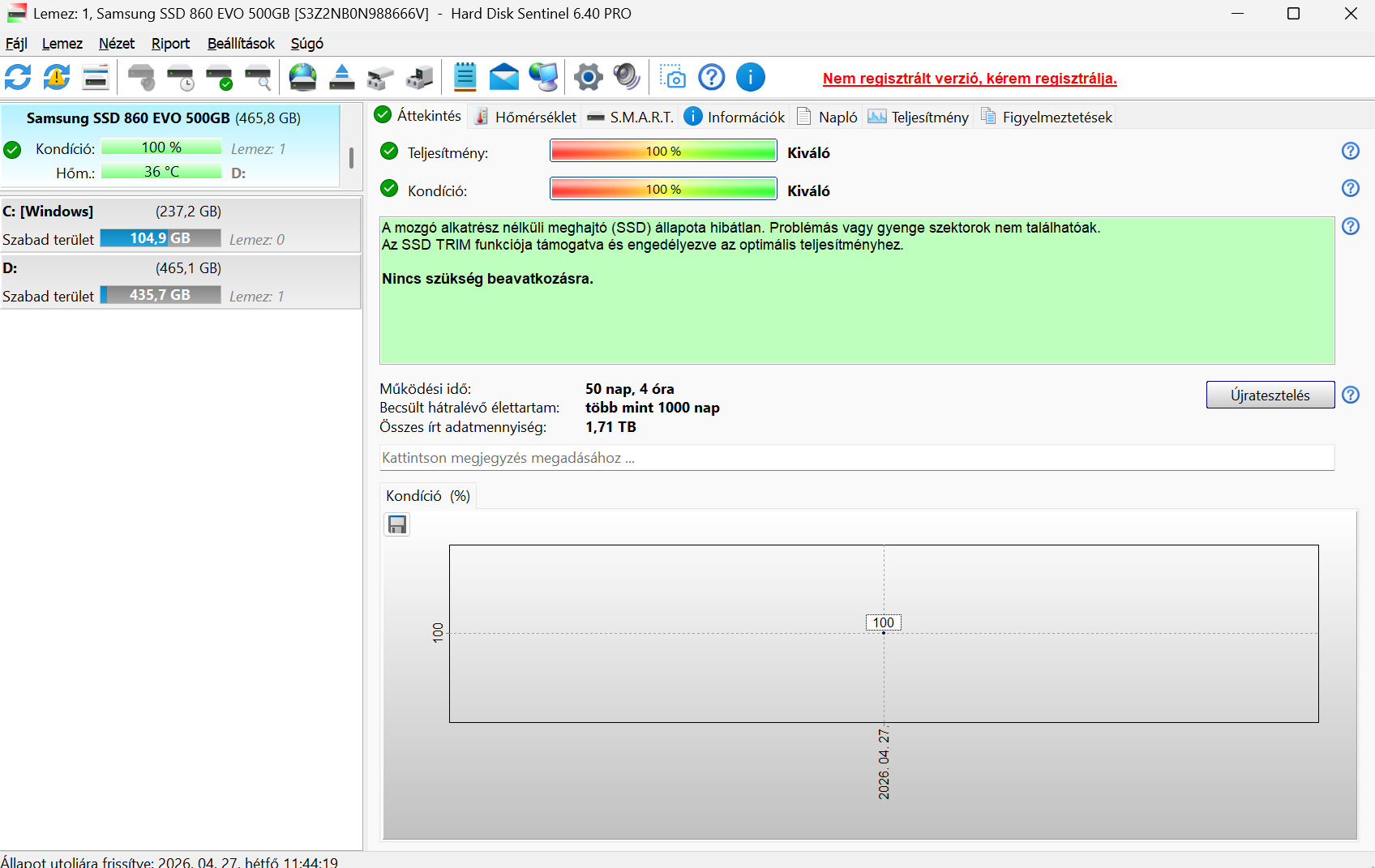Viewport: 1375px width, 868px height.
Task: Select the Samsung SSD 860 EVO 500GB disk entry
Action: coord(170,146)
